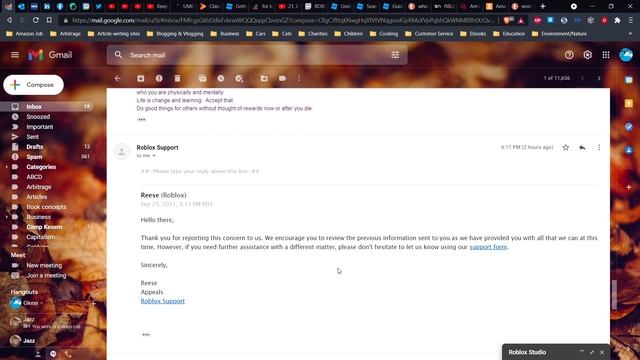640x360 pixels.
Task: Move email to a folder
Action: click(264, 78)
